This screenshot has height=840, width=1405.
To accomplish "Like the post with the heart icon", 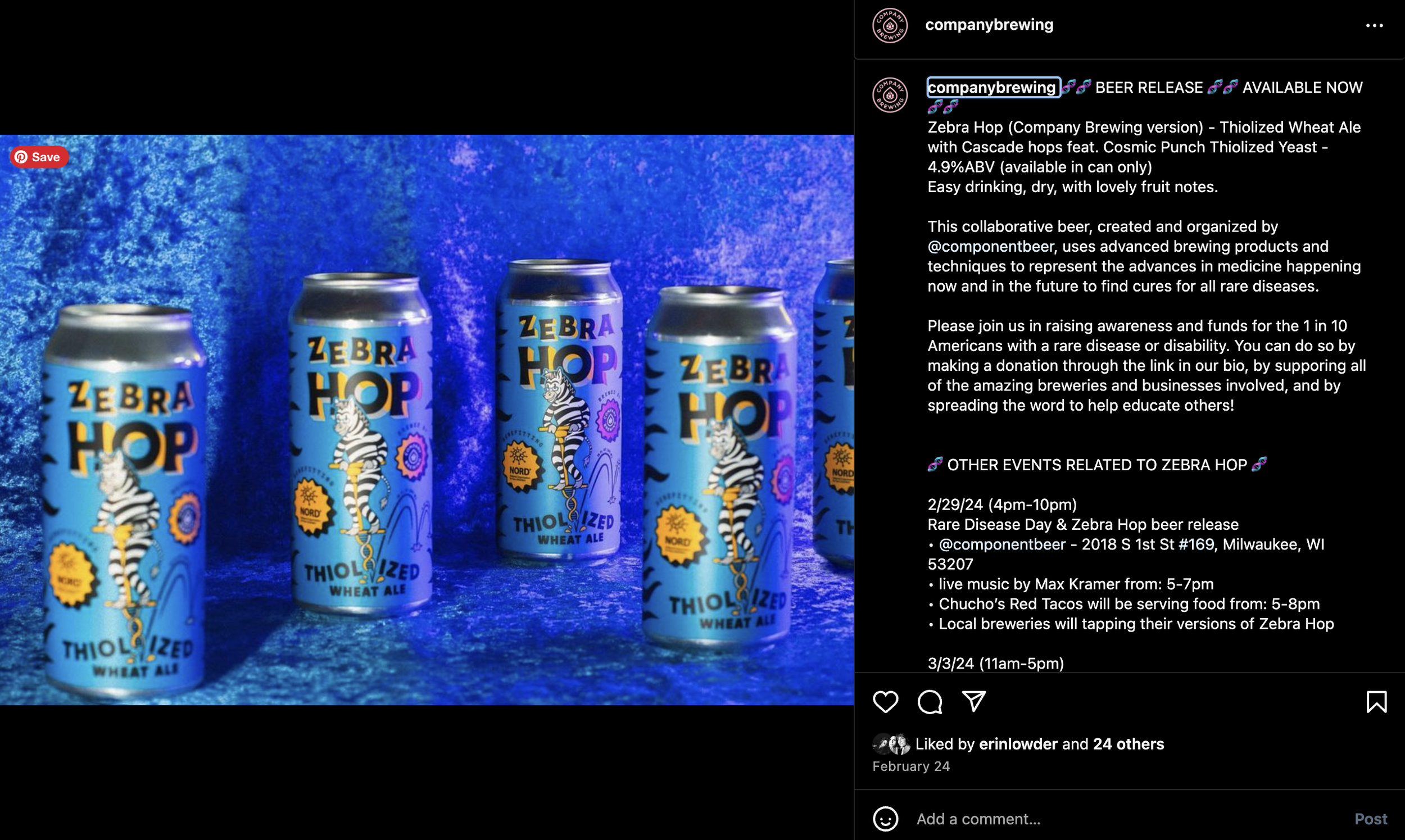I will pyautogui.click(x=885, y=702).
